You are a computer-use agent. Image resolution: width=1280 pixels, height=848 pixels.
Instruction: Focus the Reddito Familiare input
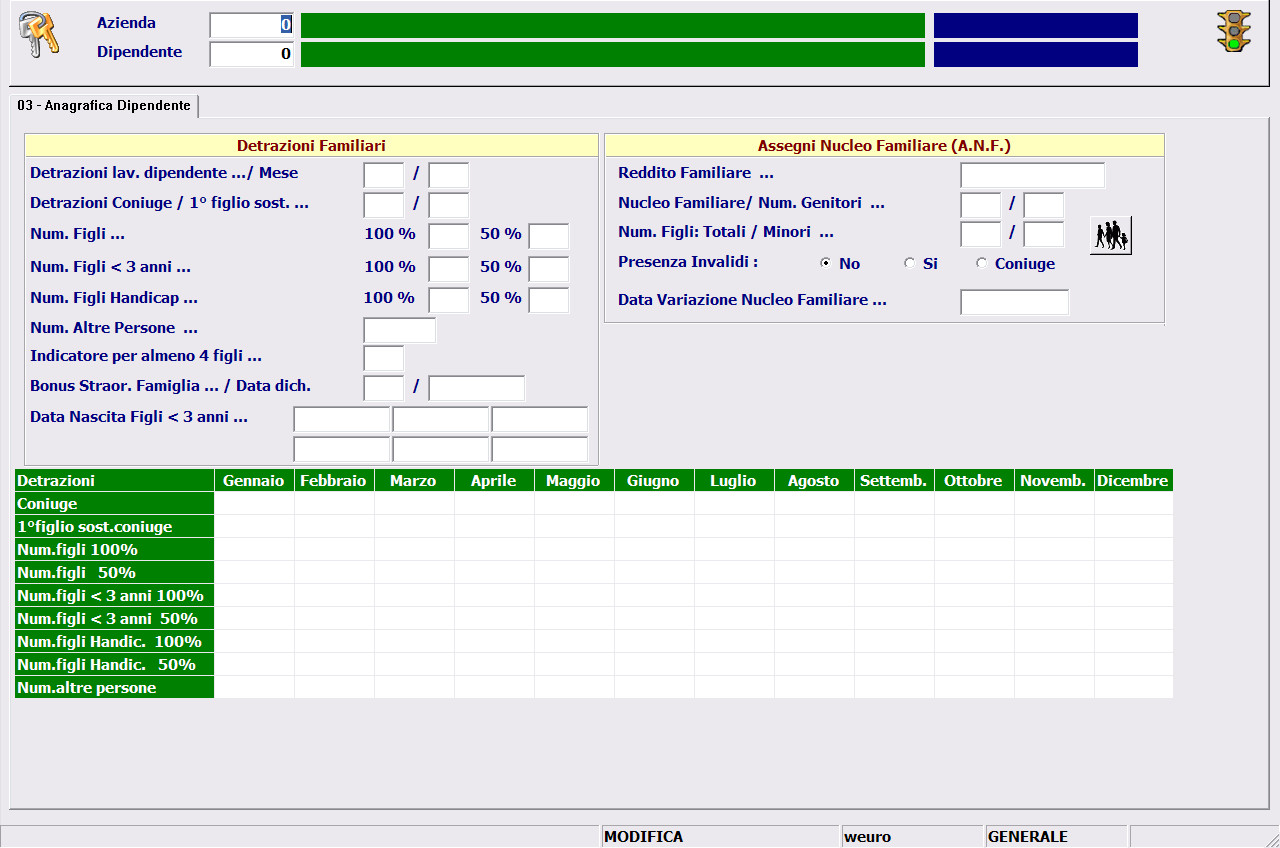(x=1032, y=175)
